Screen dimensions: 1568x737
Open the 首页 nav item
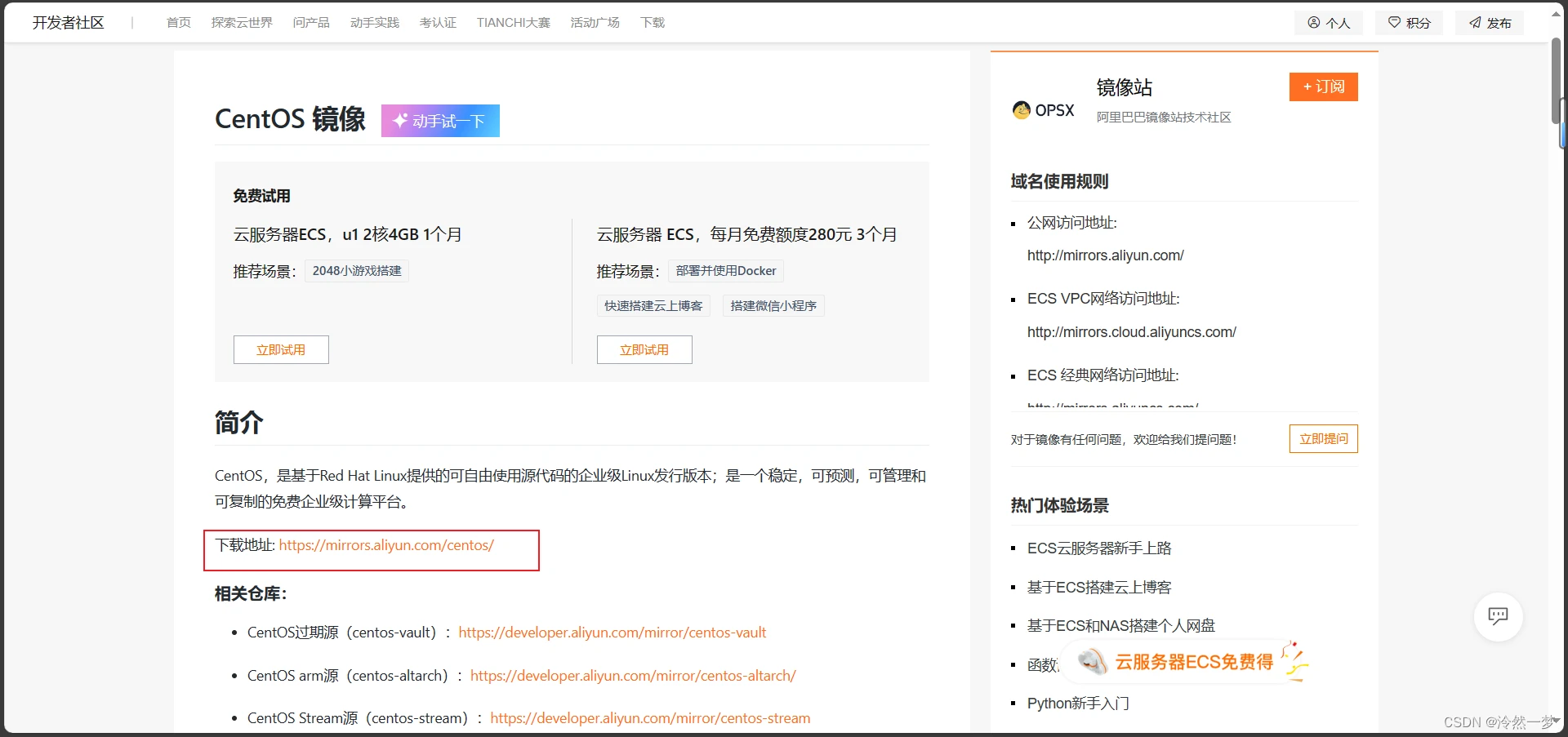[179, 23]
